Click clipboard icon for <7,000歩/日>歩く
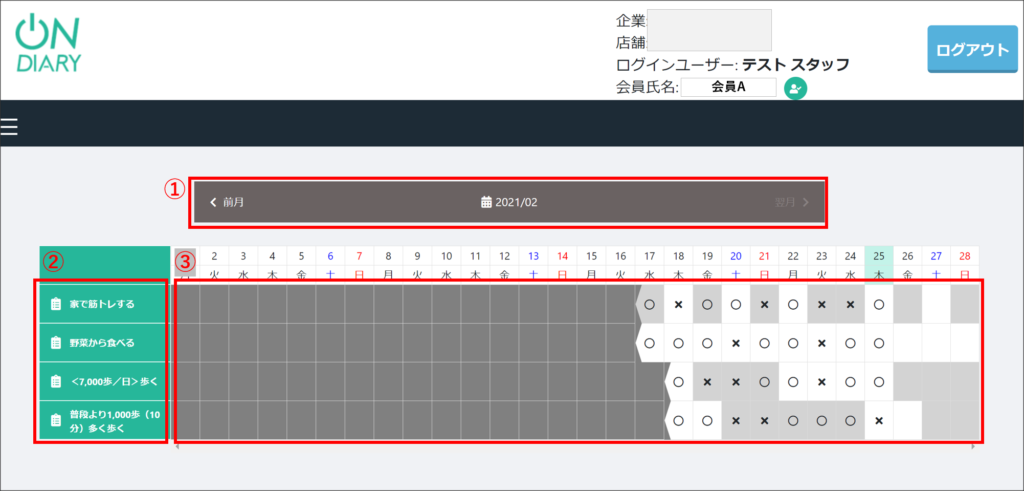 coord(57,381)
